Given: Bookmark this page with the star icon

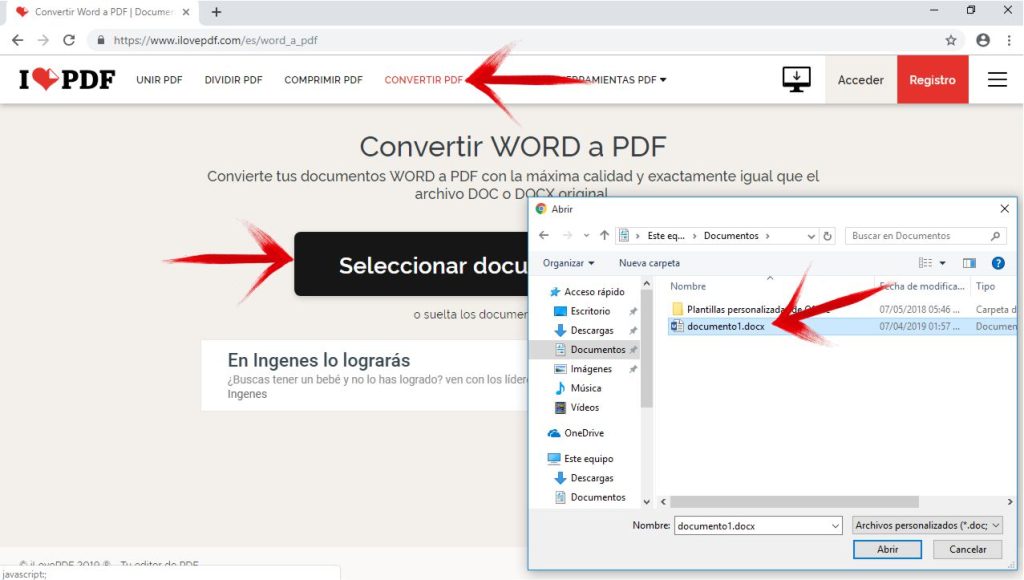Looking at the screenshot, I should pyautogui.click(x=951, y=40).
